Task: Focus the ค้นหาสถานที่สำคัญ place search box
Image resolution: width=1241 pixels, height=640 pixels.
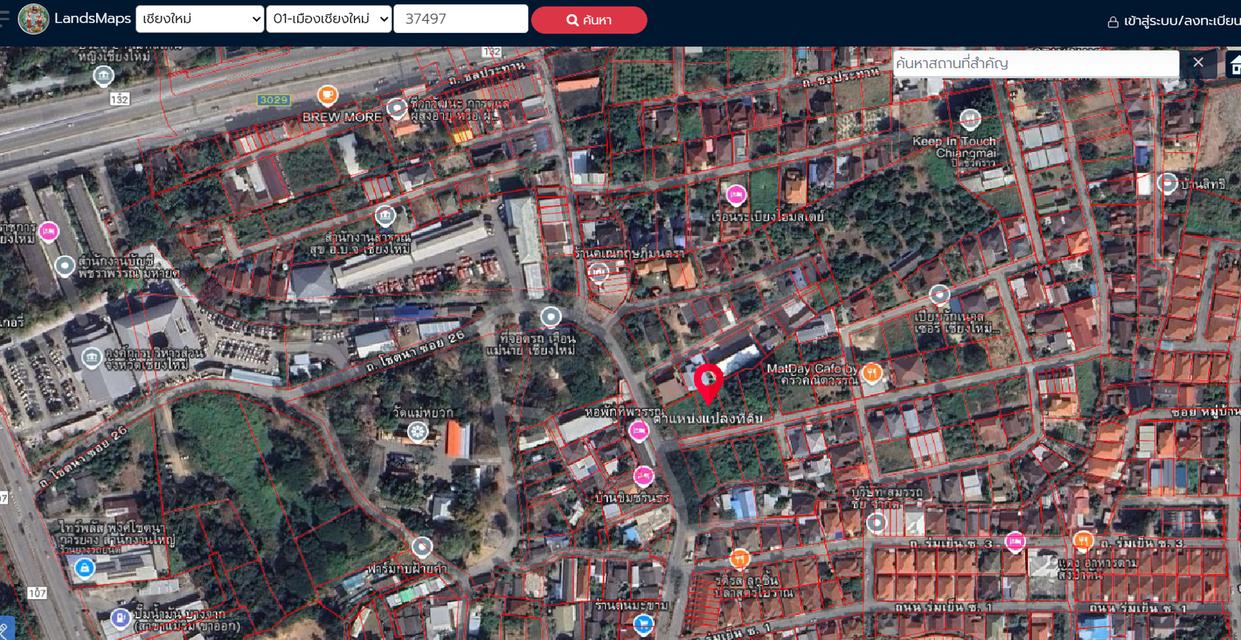Action: (x=1035, y=63)
